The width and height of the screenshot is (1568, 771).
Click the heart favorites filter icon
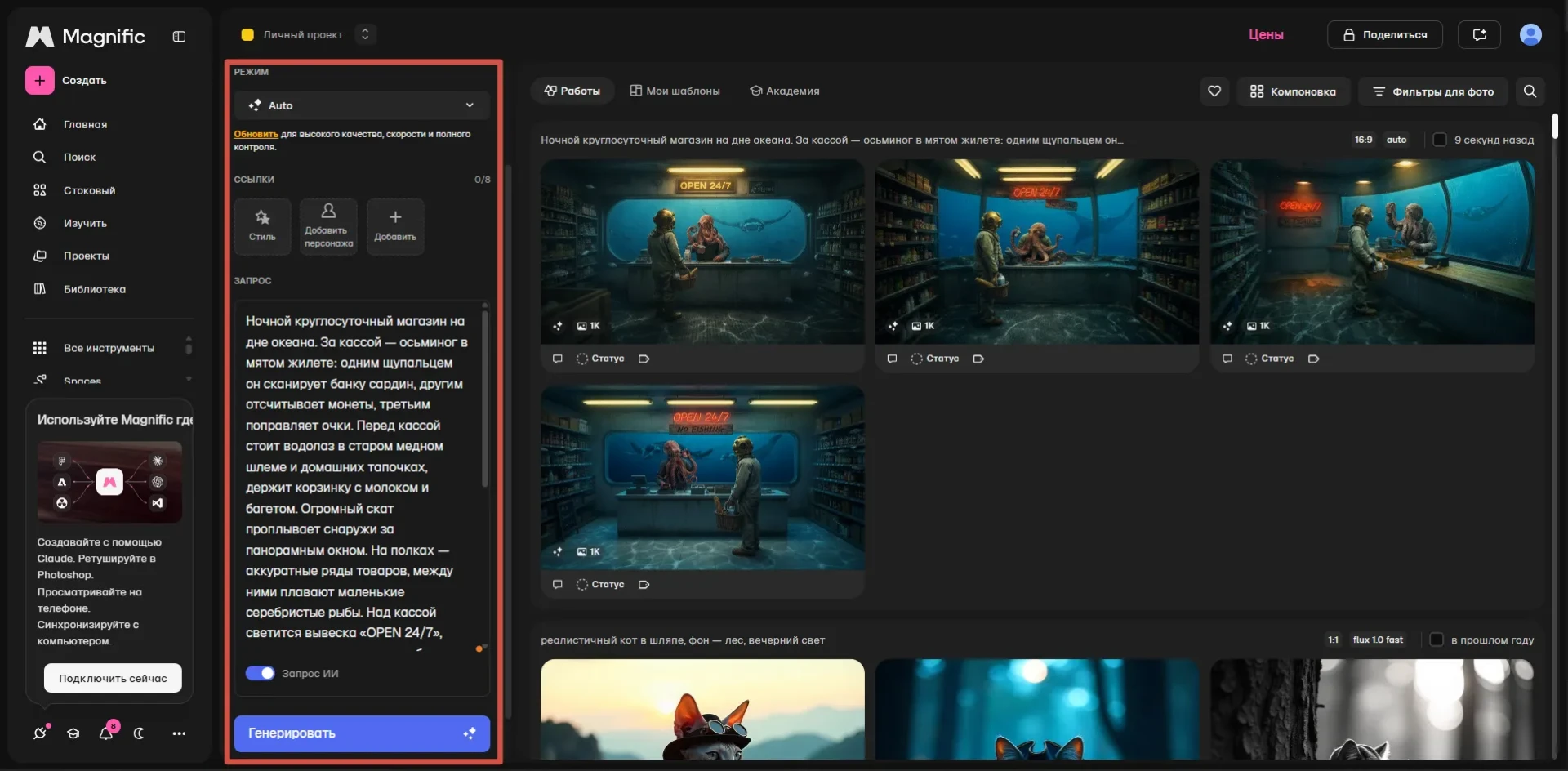[1214, 91]
